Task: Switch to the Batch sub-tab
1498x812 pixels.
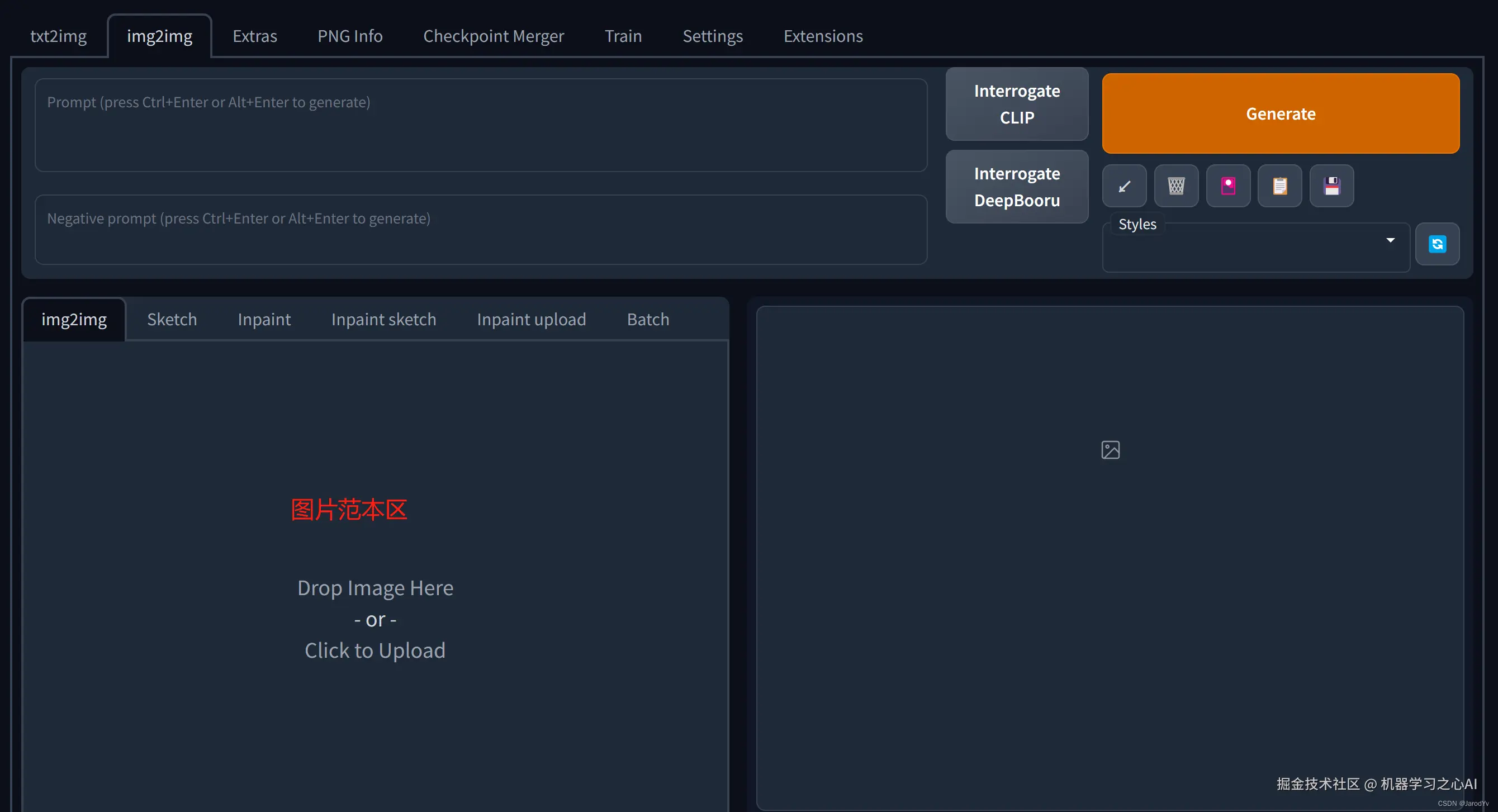Action: point(648,319)
